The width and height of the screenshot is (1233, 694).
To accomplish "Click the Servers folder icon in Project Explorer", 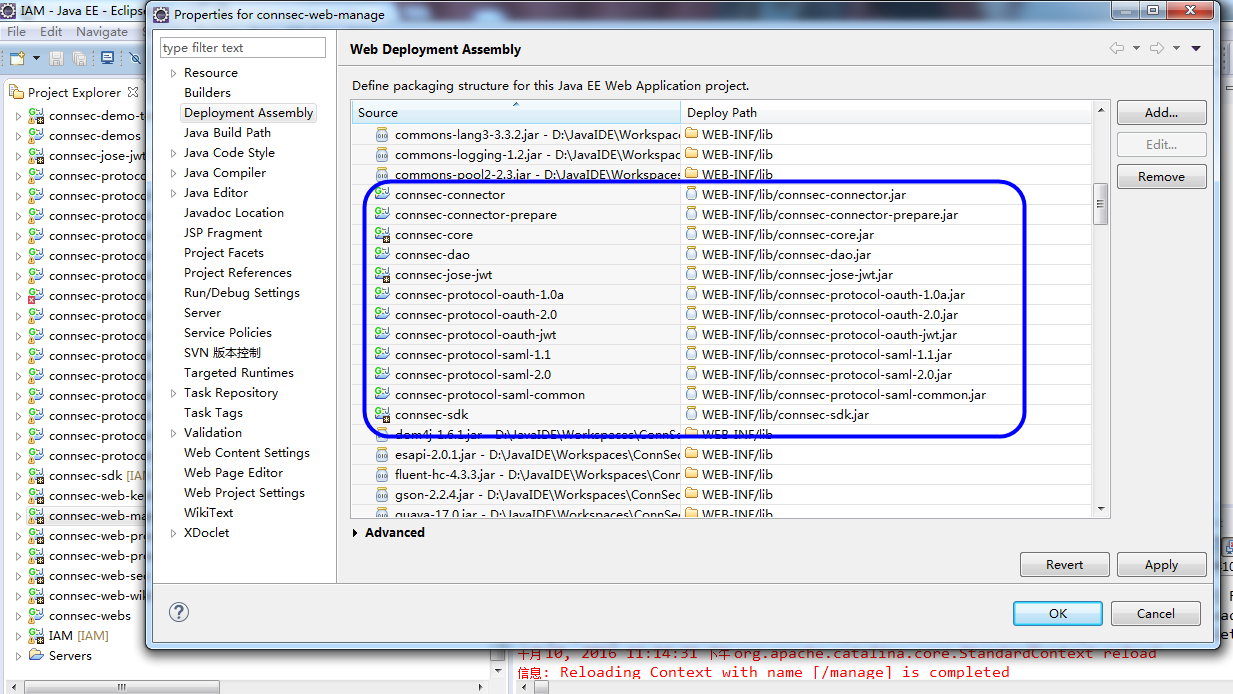I will point(36,656).
